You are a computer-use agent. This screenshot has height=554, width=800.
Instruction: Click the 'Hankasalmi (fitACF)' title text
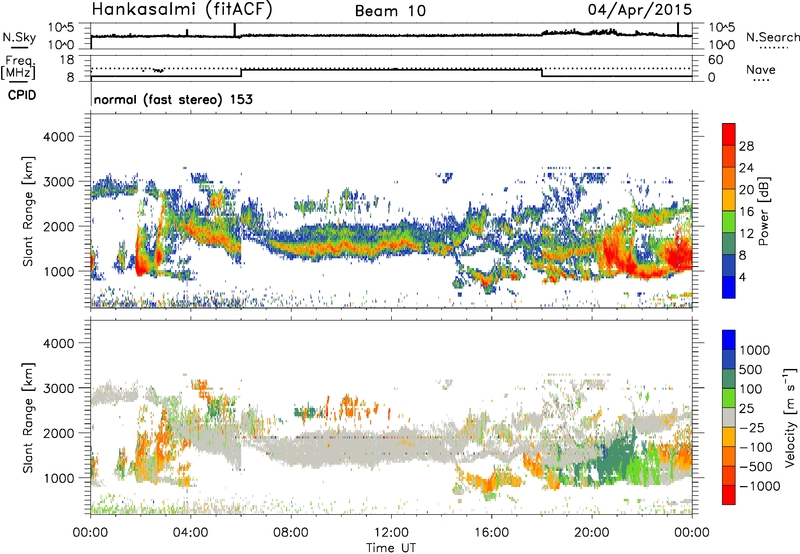pyautogui.click(x=182, y=9)
